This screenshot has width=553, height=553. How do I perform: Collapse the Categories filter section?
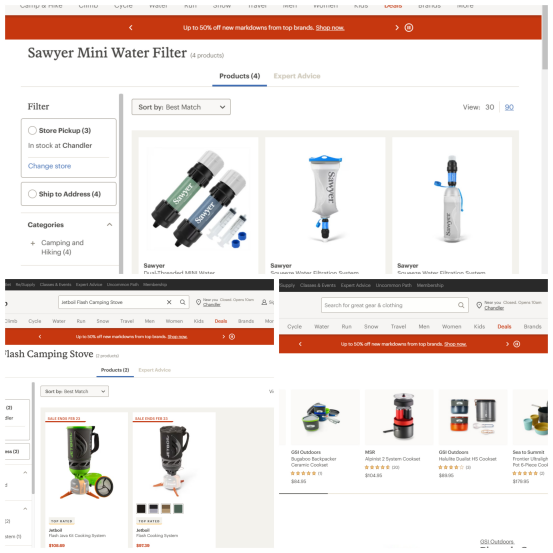pyautogui.click(x=110, y=225)
